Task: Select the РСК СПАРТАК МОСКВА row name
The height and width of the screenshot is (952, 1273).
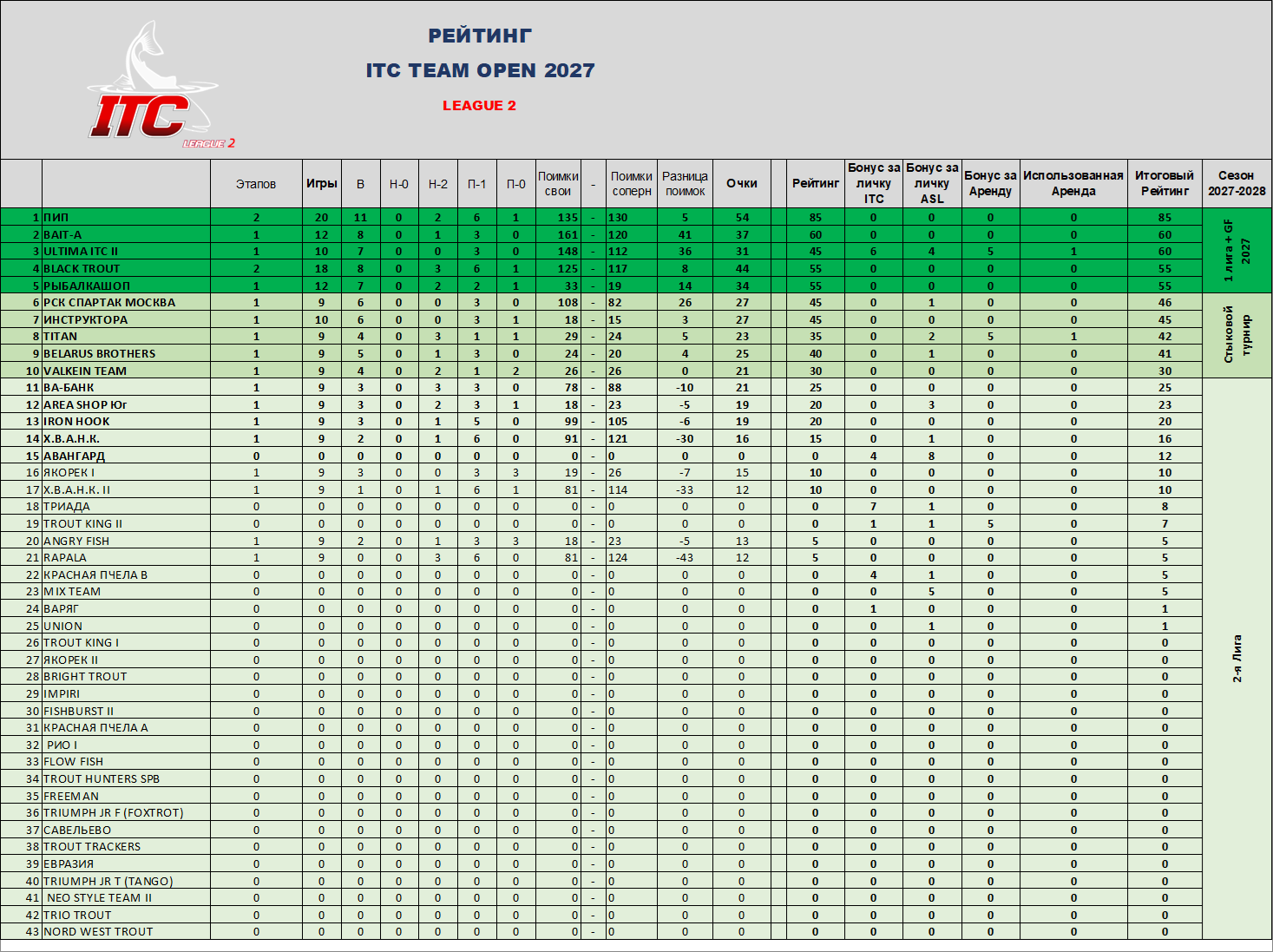Action: coord(126,302)
